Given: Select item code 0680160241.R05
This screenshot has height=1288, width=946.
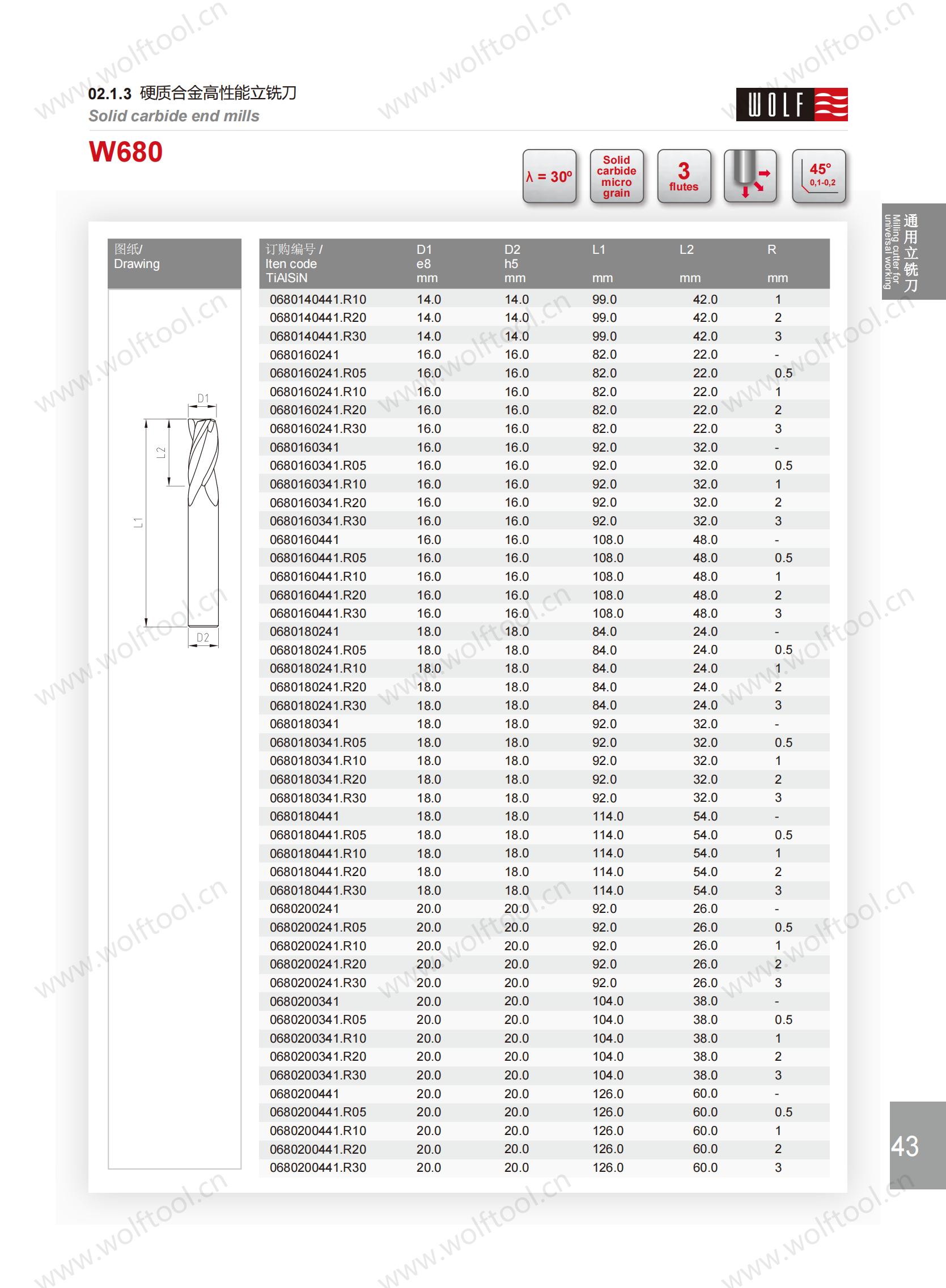Looking at the screenshot, I should [318, 373].
